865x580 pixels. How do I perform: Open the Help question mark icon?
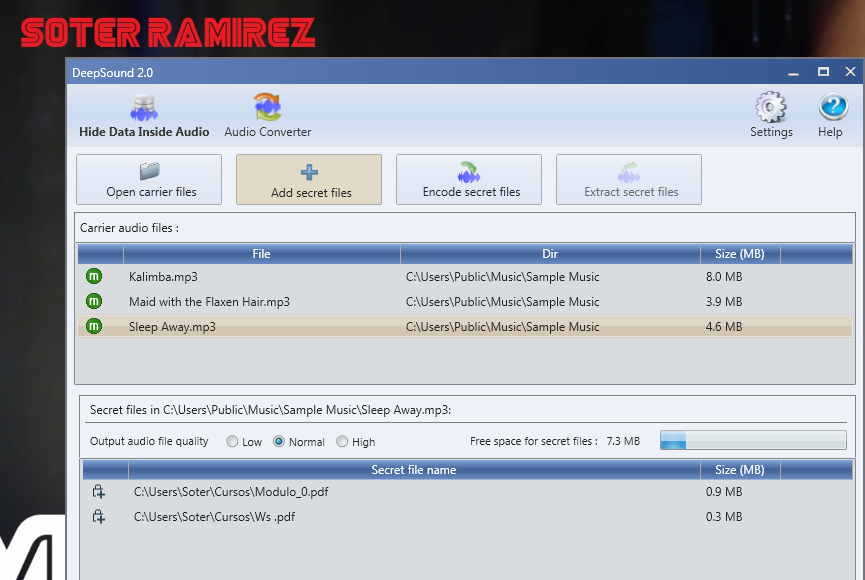coord(832,107)
